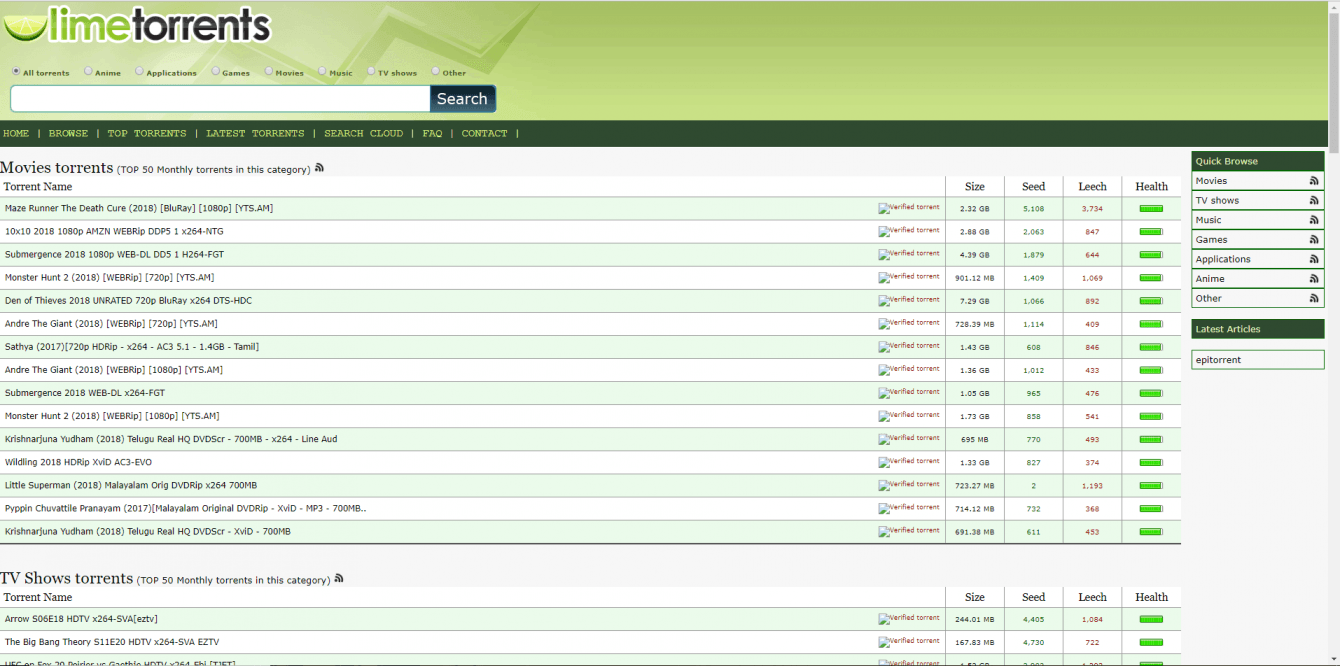Image resolution: width=1340 pixels, height=666 pixels.
Task: Open SEARCH CLOUD in the navigation bar
Action: point(363,133)
